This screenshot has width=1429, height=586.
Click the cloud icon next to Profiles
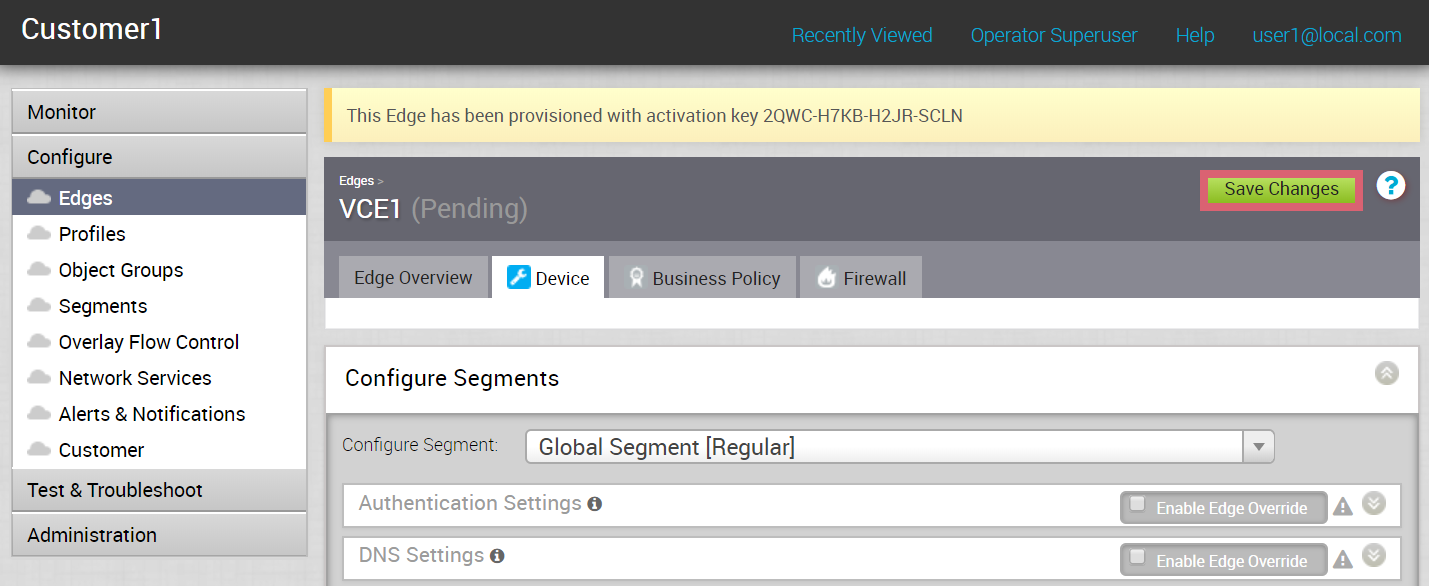[39, 234]
